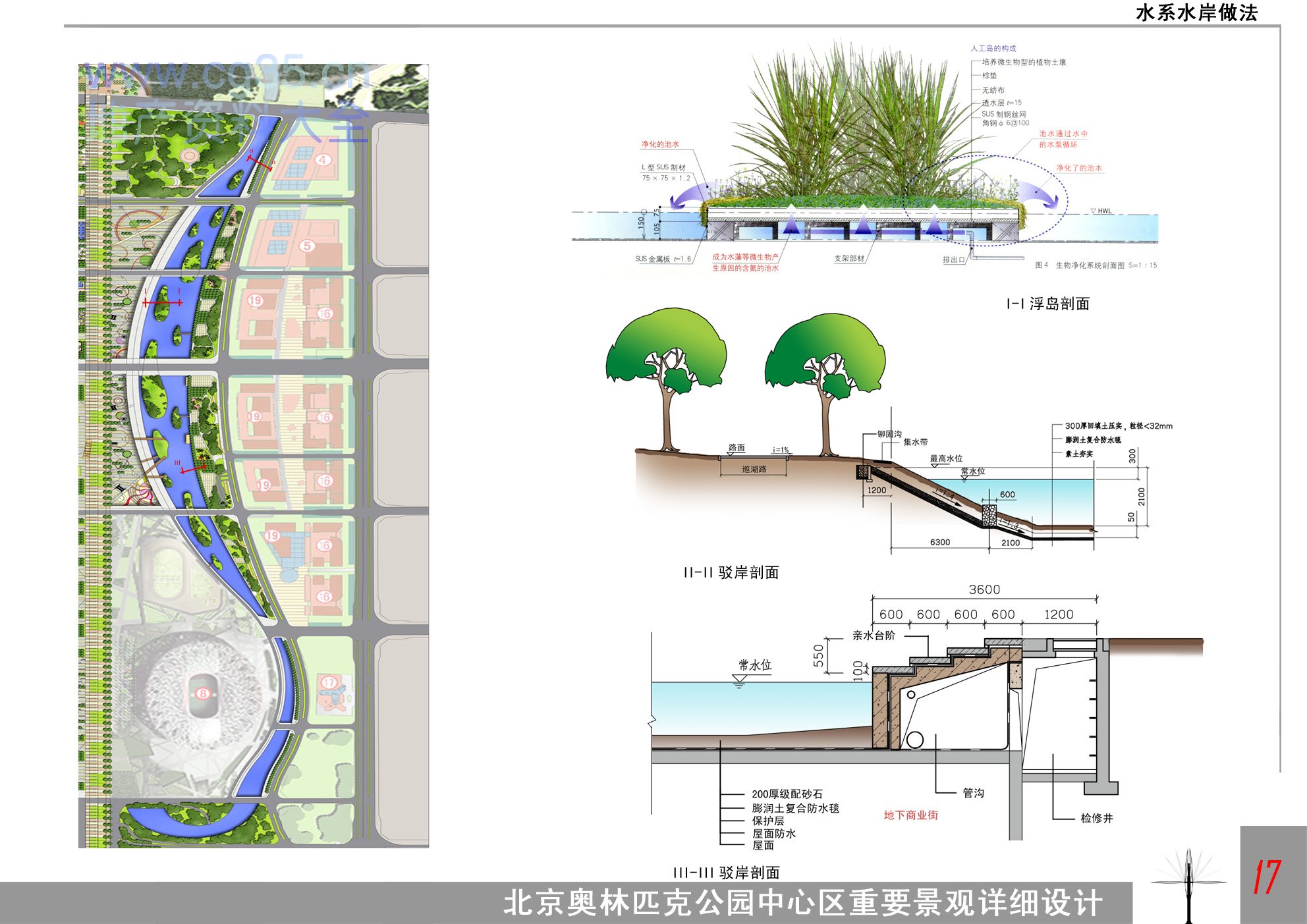Click the circled number 5 map marker

307,246
